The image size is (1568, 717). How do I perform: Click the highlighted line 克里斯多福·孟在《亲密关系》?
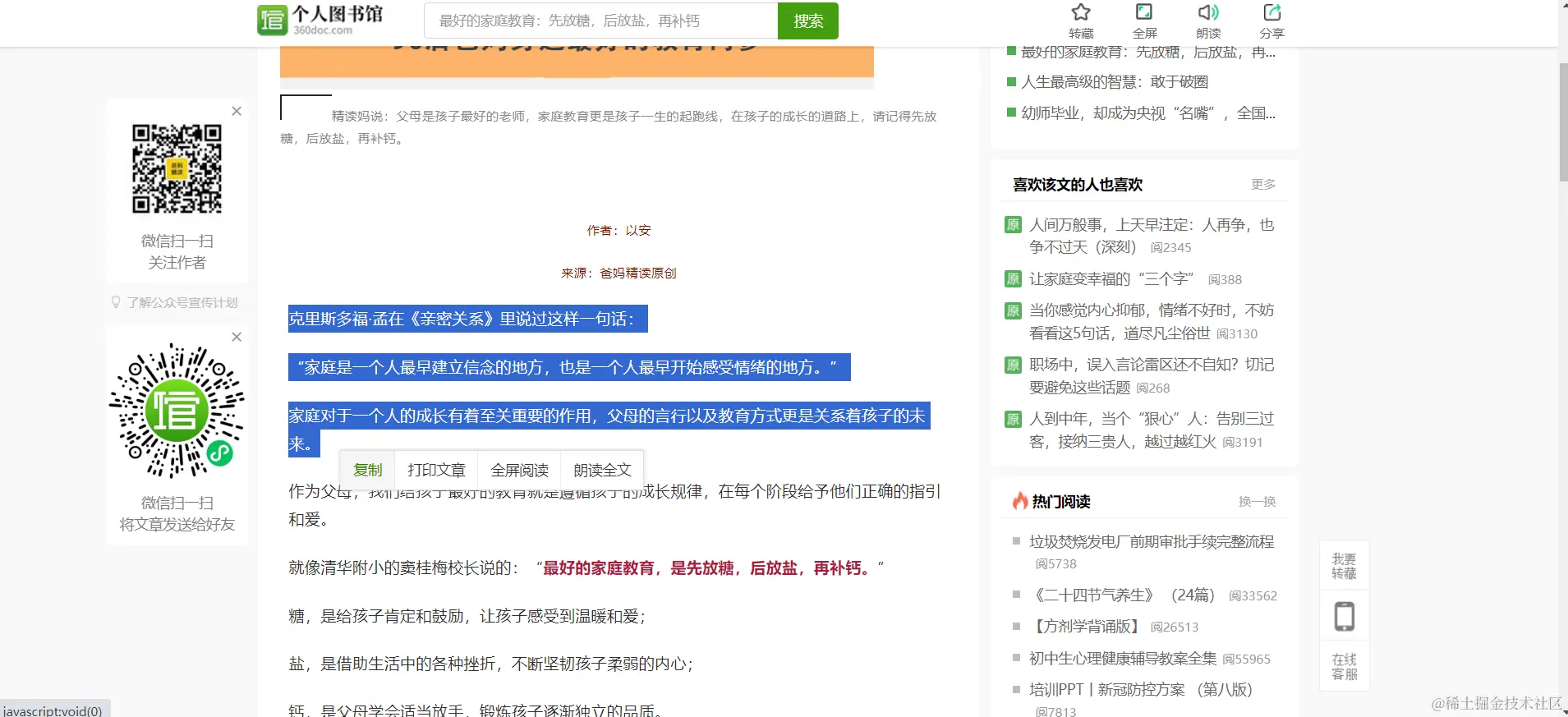point(468,319)
